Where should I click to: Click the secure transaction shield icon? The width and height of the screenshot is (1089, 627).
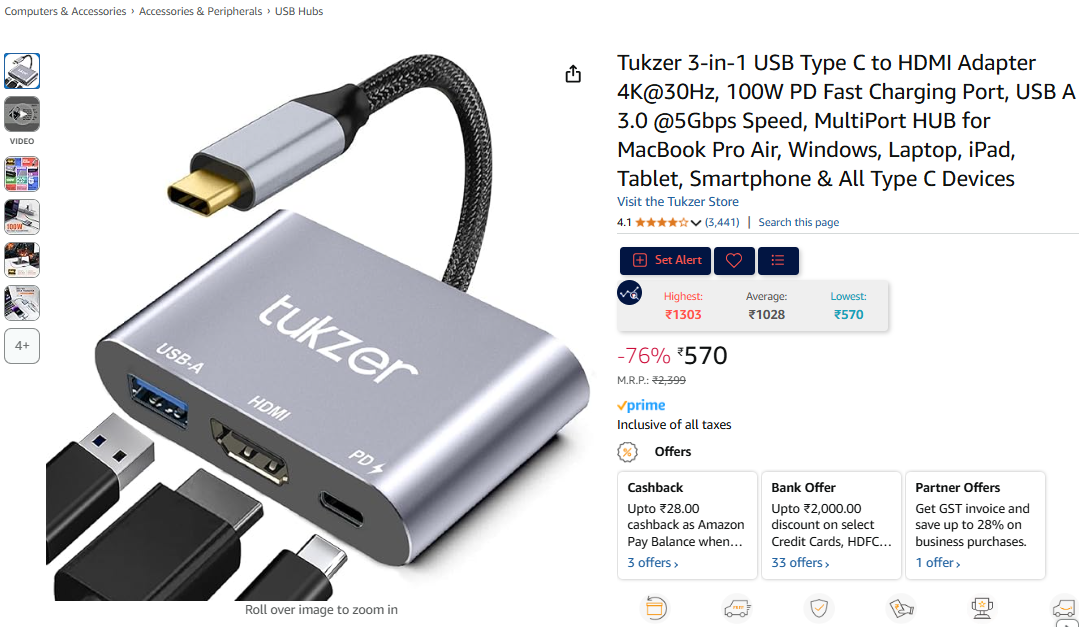[819, 608]
